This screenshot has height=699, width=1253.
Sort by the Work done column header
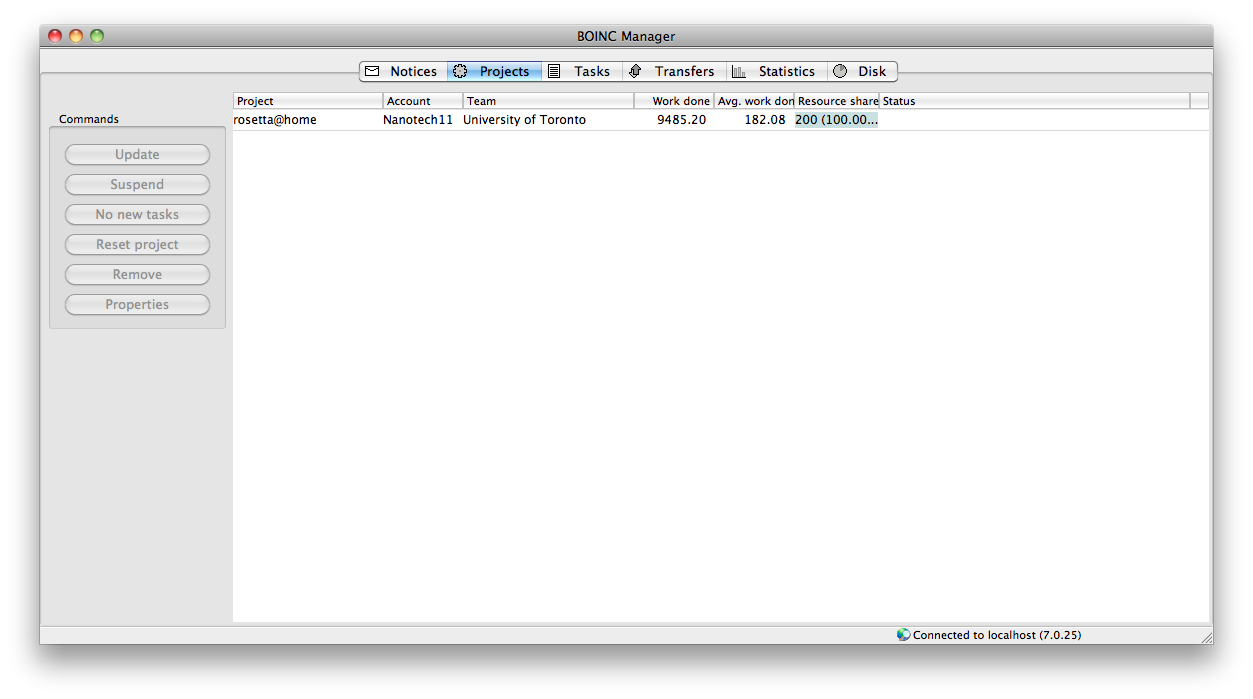[674, 101]
